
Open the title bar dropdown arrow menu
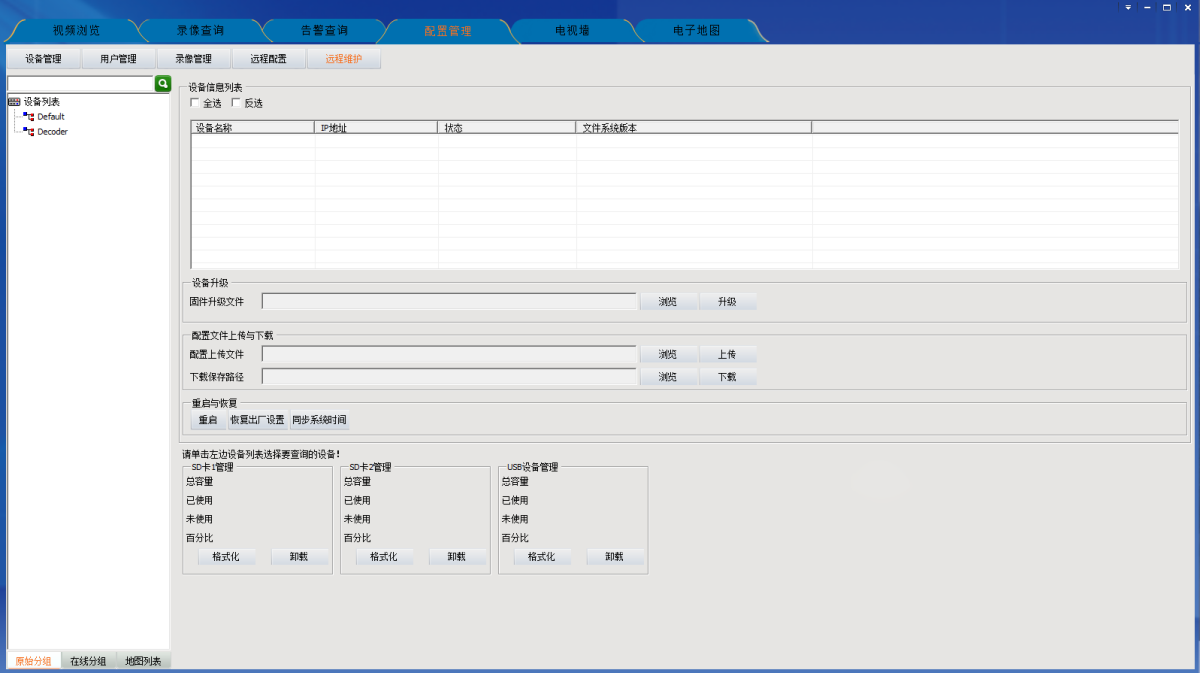coord(1128,7)
